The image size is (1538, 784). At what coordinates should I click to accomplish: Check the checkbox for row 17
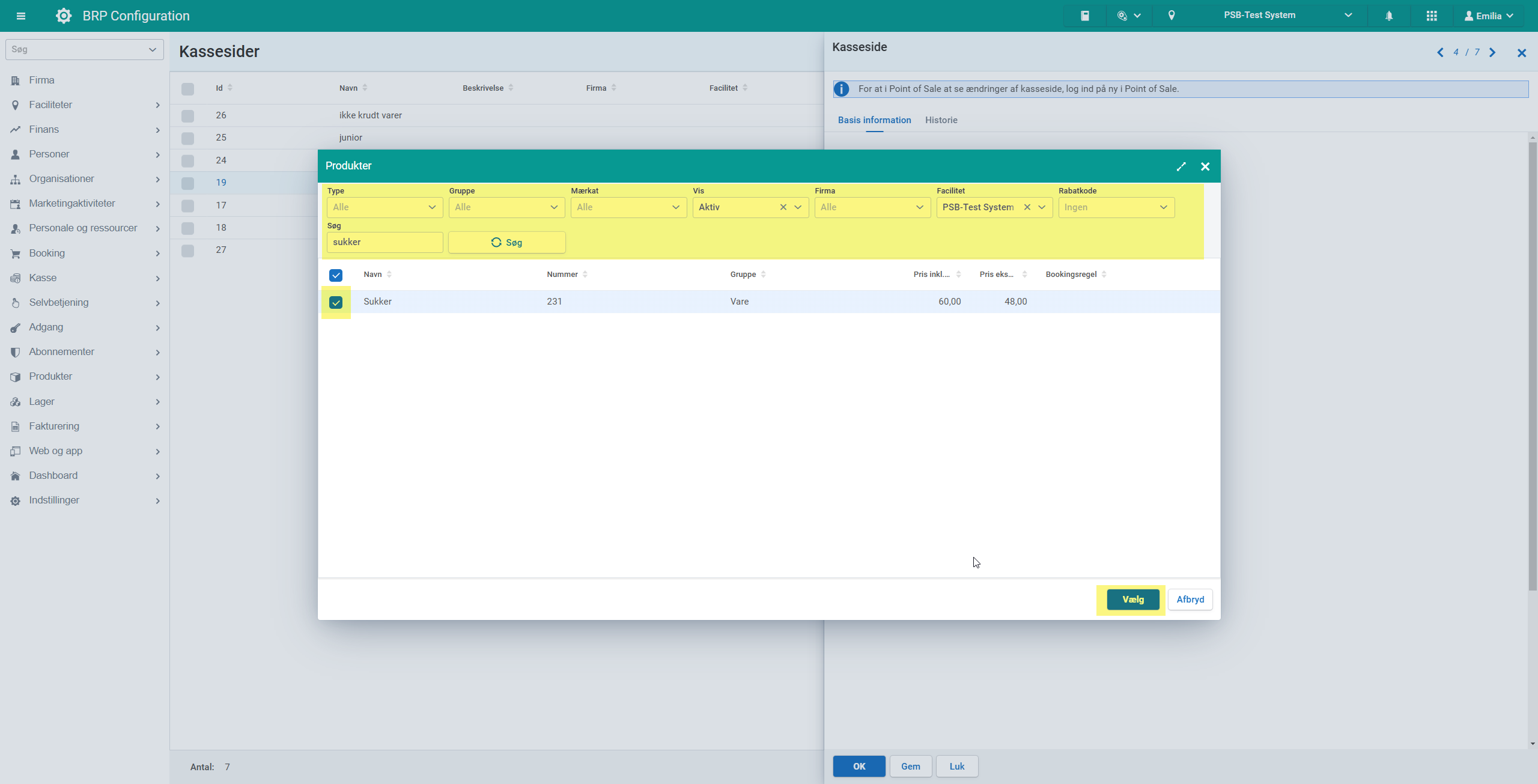click(188, 206)
